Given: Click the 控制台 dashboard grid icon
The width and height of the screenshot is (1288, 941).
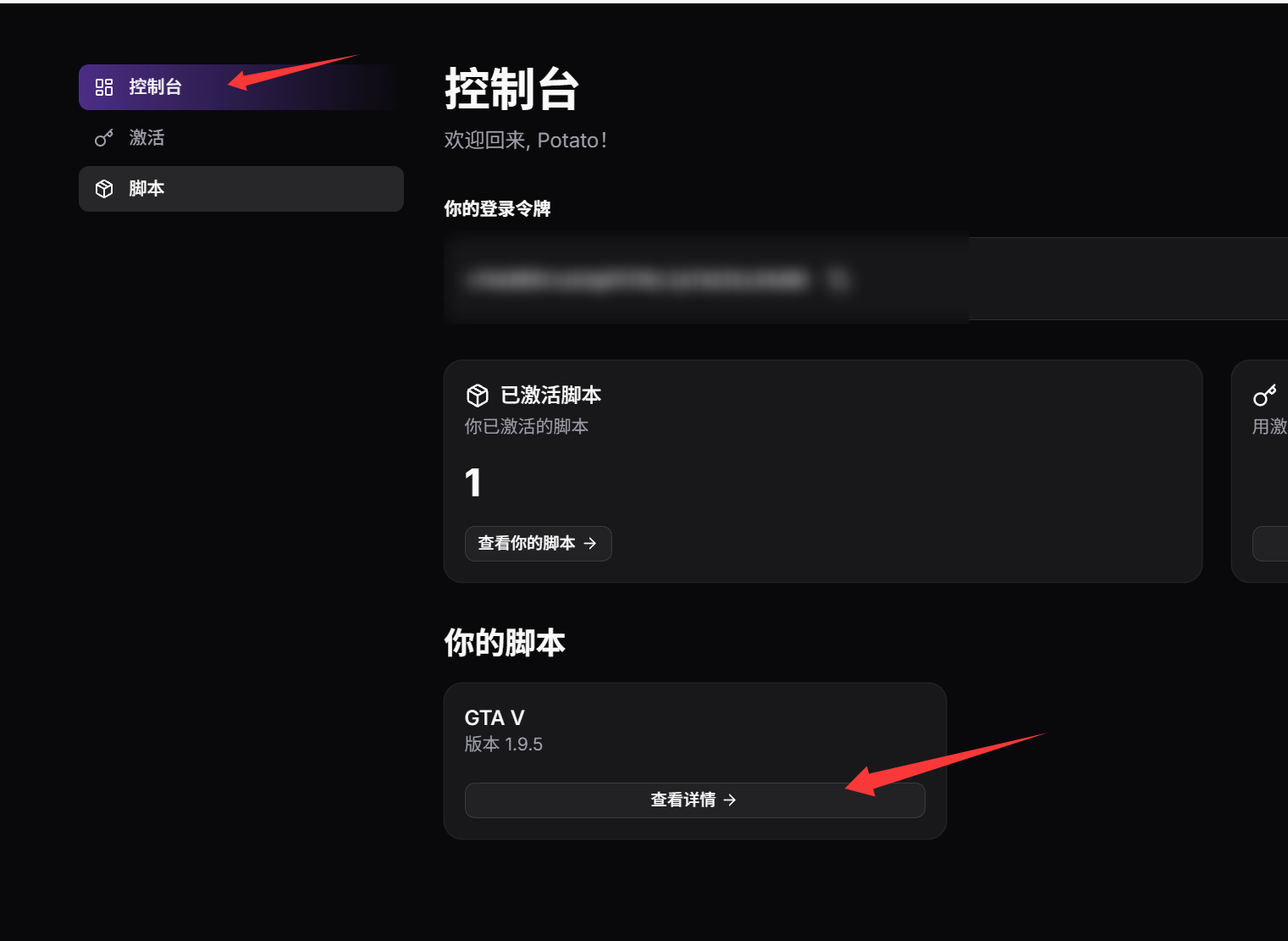Looking at the screenshot, I should (x=104, y=87).
